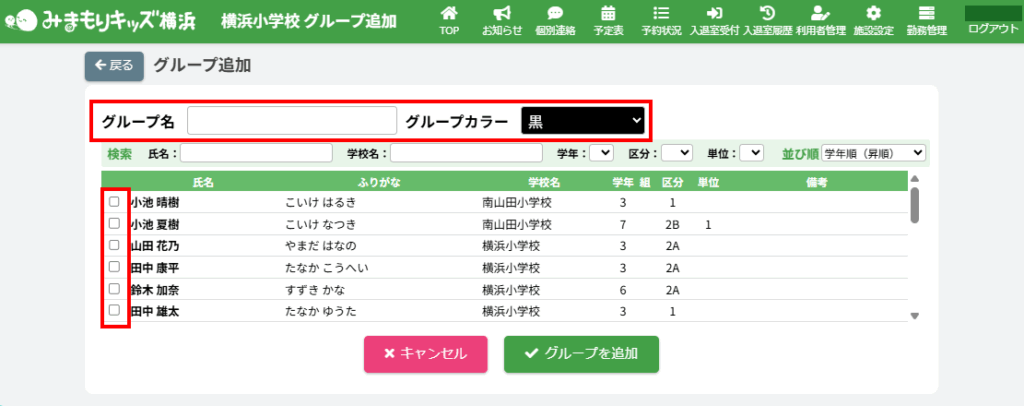Screen dimensions: 1024x406
Task: Open the 利用者管理 user icon
Action: [820, 14]
